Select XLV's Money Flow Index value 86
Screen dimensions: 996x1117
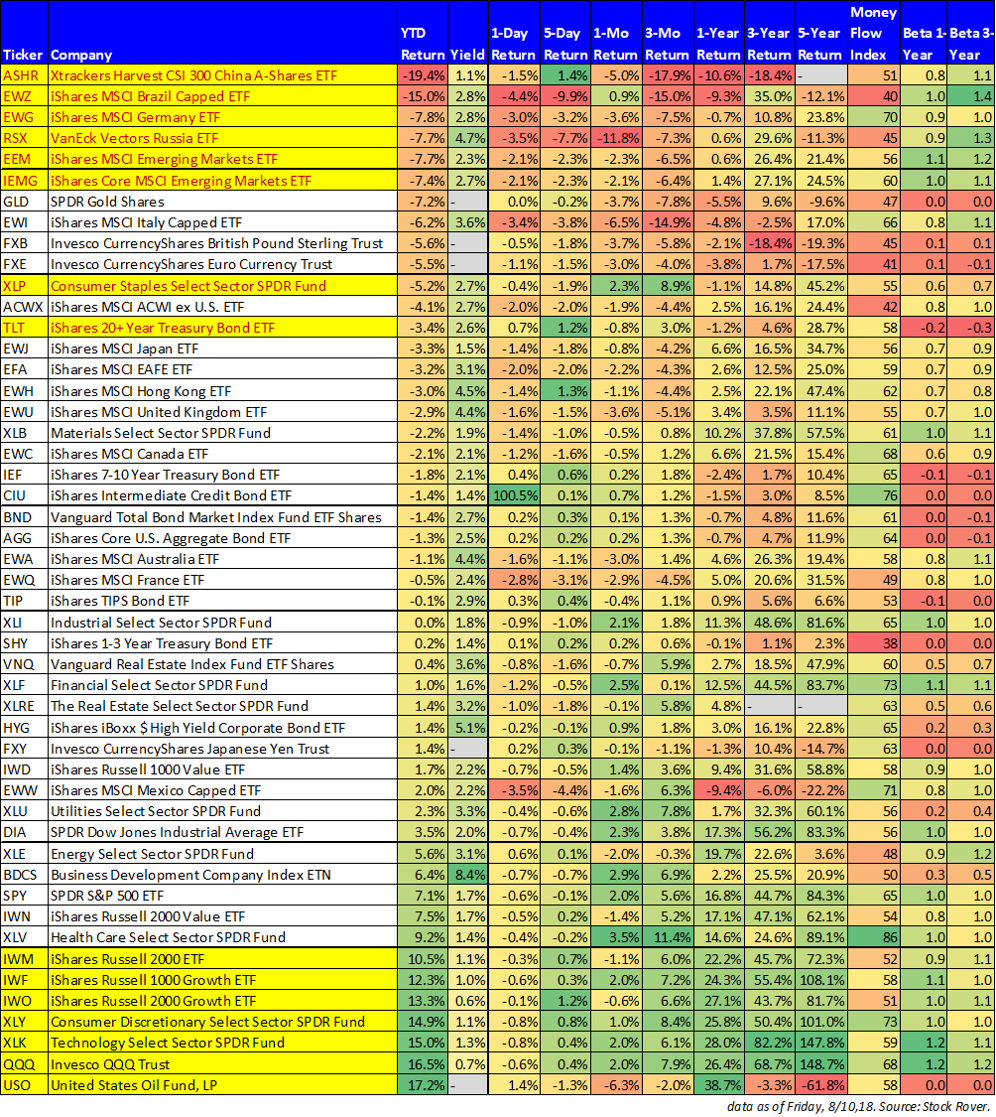873,937
